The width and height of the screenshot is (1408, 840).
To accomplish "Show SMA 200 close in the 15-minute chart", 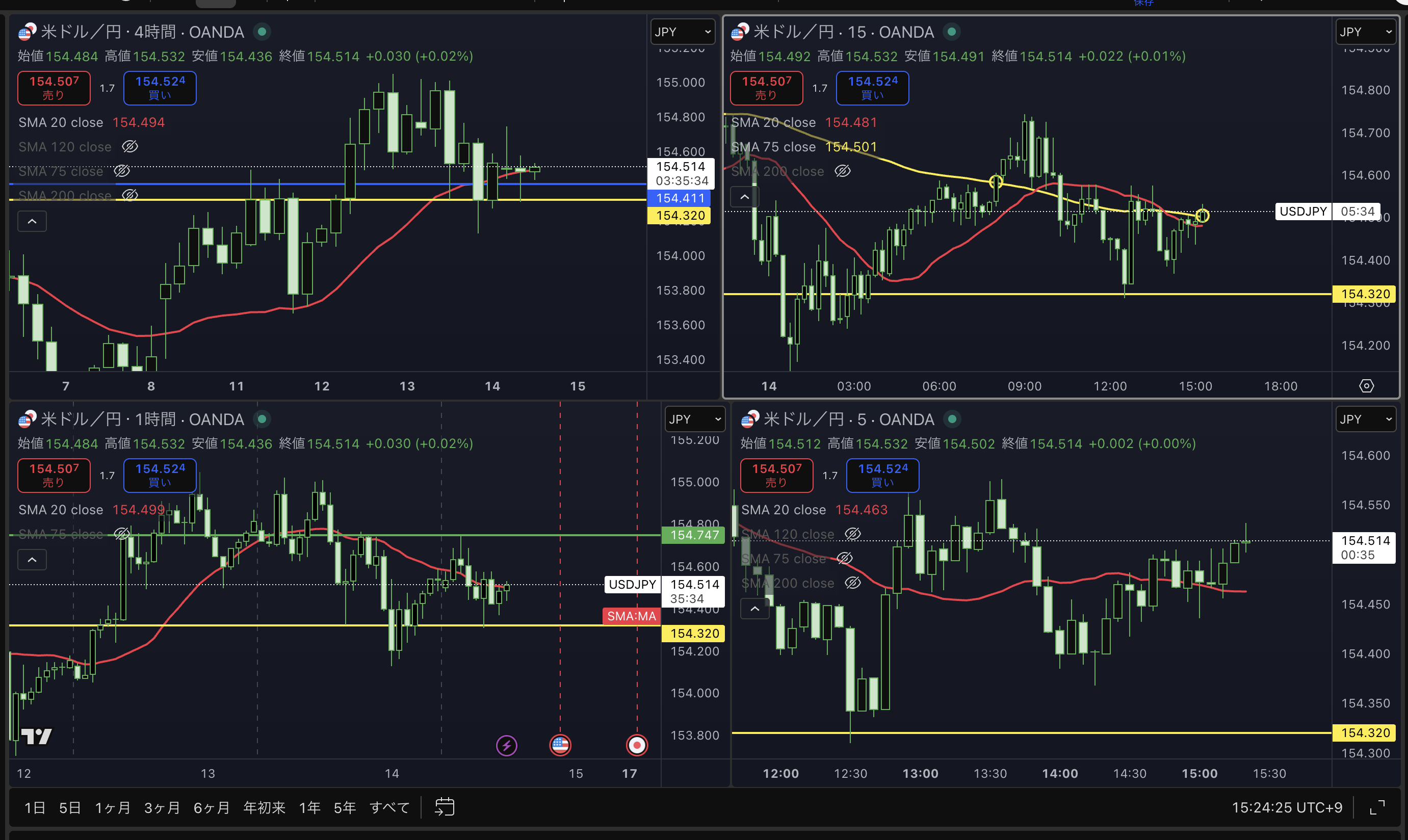I will (843, 171).
